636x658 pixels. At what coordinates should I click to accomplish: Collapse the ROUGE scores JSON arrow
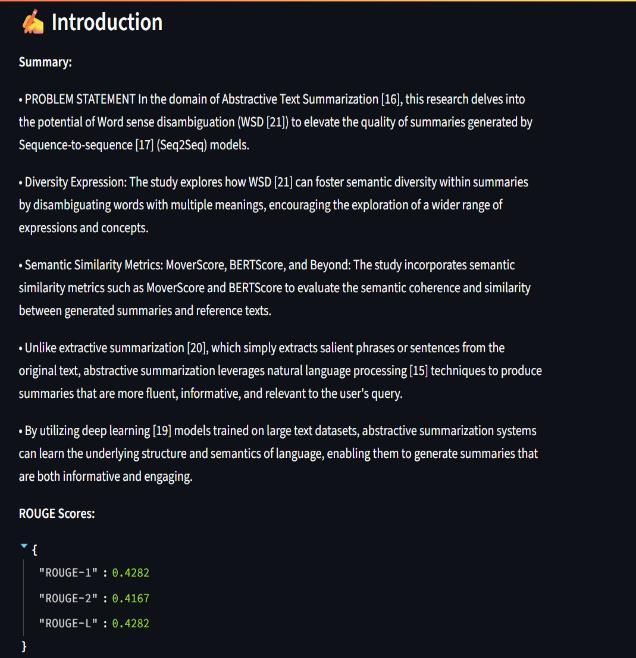tap(23, 547)
